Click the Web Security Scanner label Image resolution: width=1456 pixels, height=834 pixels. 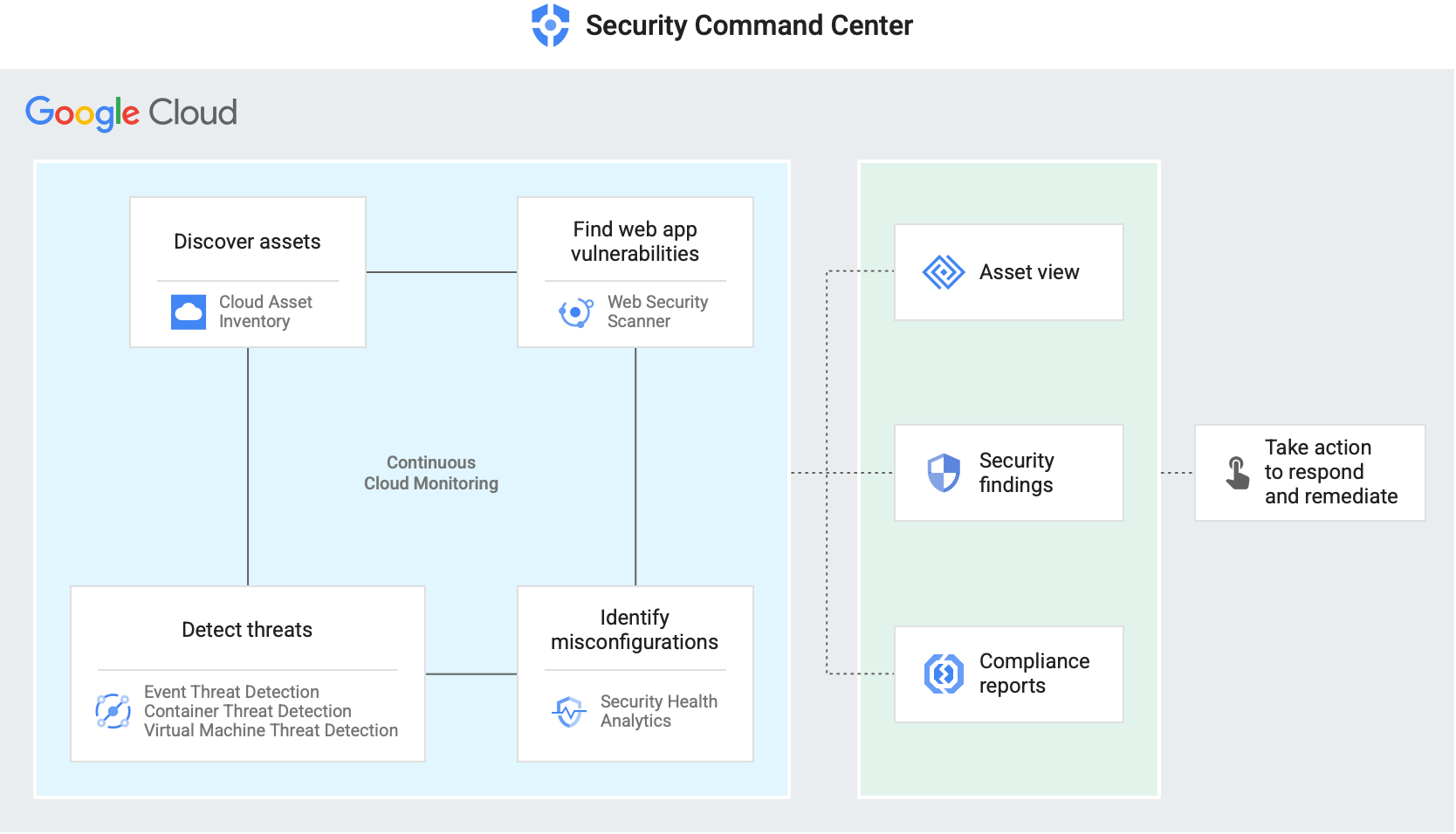[657, 311]
